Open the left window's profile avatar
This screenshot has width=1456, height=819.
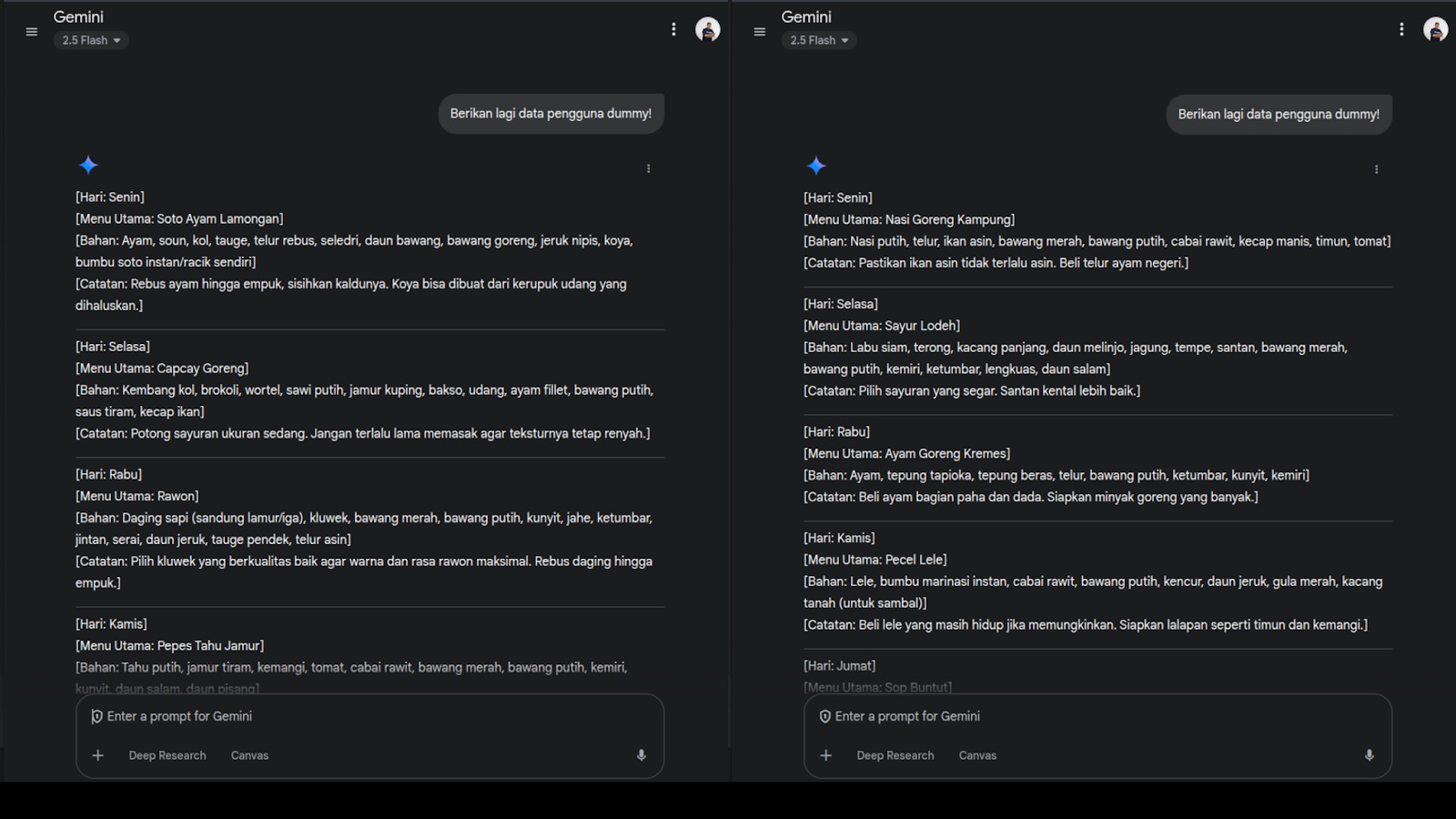click(x=707, y=29)
